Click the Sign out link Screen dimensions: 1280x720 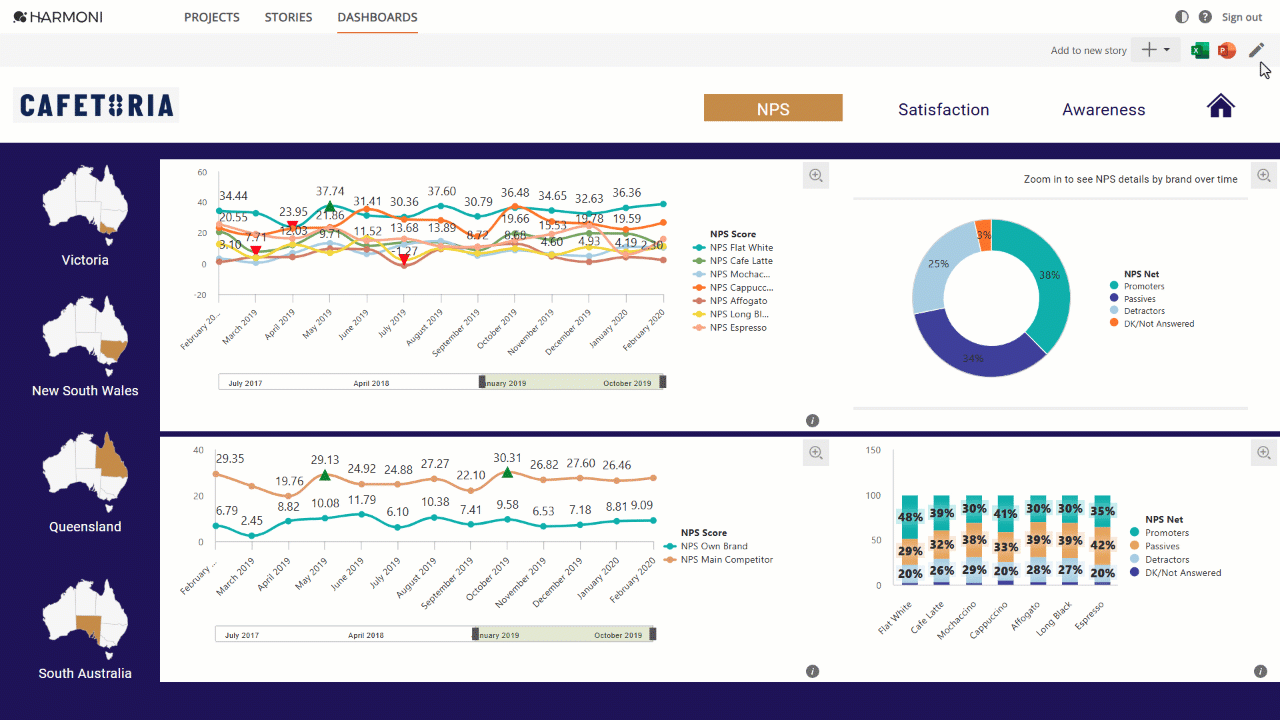(x=1242, y=17)
